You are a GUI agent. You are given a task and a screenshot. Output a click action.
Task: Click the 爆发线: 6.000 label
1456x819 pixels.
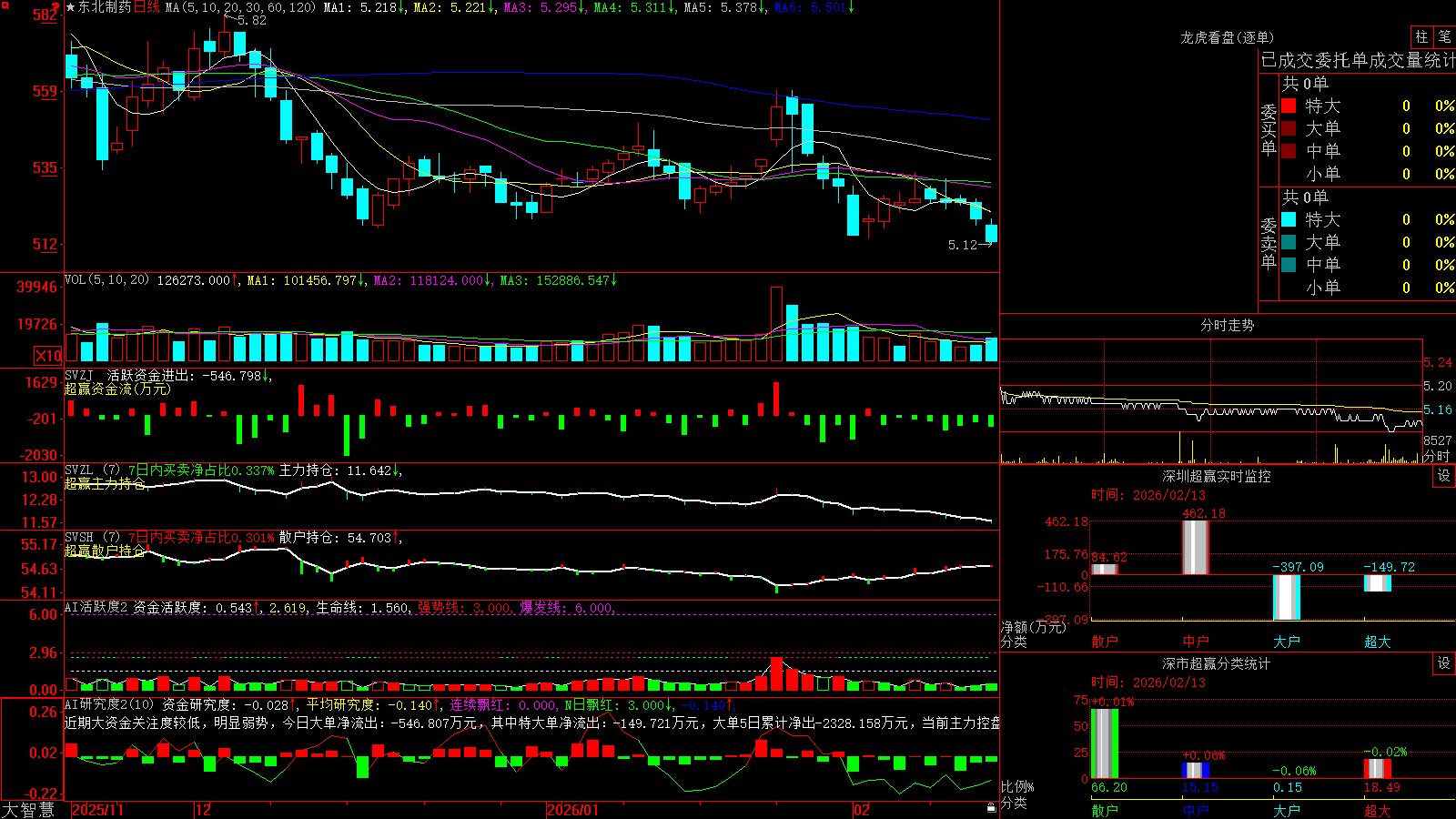(567, 608)
